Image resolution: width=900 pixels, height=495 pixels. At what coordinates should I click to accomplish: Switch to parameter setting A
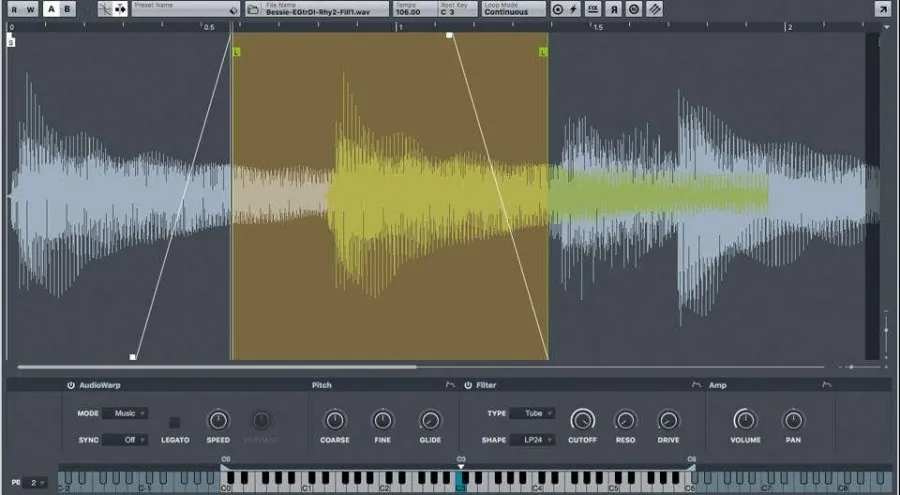[x=51, y=9]
